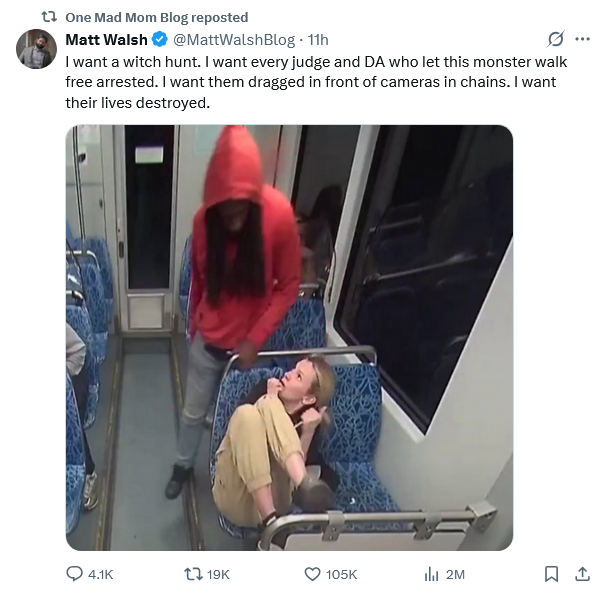The image size is (609, 595).
Task: Visit the @MattWalshBlog handle
Action: point(234,40)
